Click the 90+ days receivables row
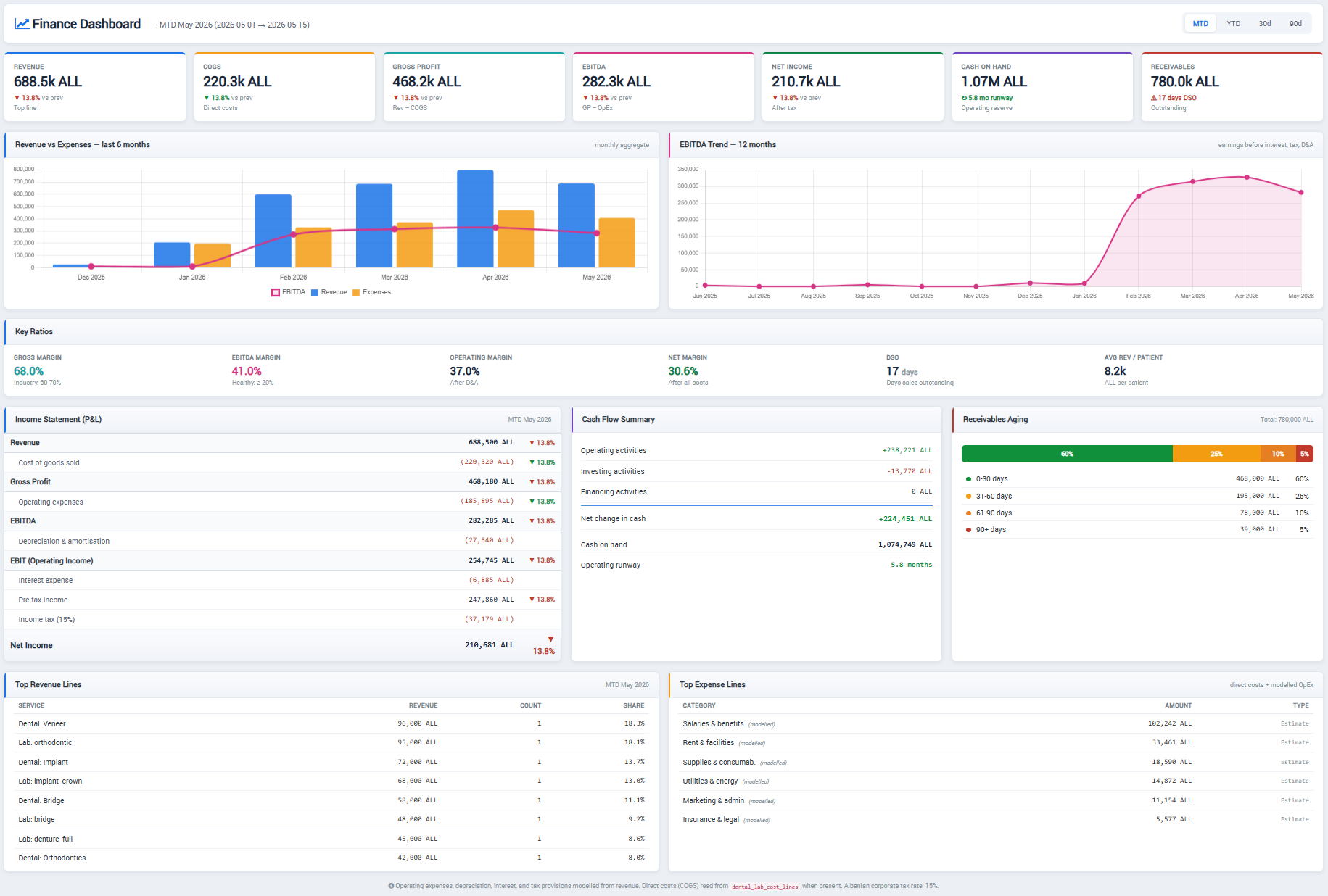 click(x=1137, y=529)
